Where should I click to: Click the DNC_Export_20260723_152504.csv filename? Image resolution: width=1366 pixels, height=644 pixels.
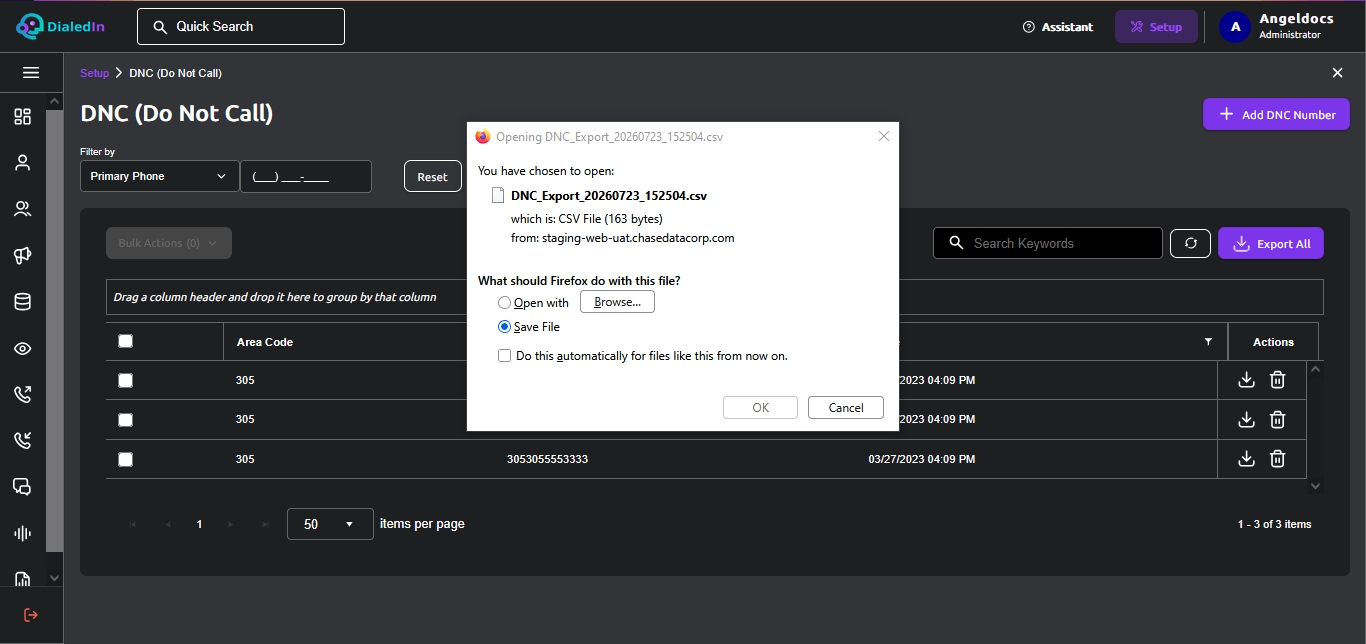609,196
